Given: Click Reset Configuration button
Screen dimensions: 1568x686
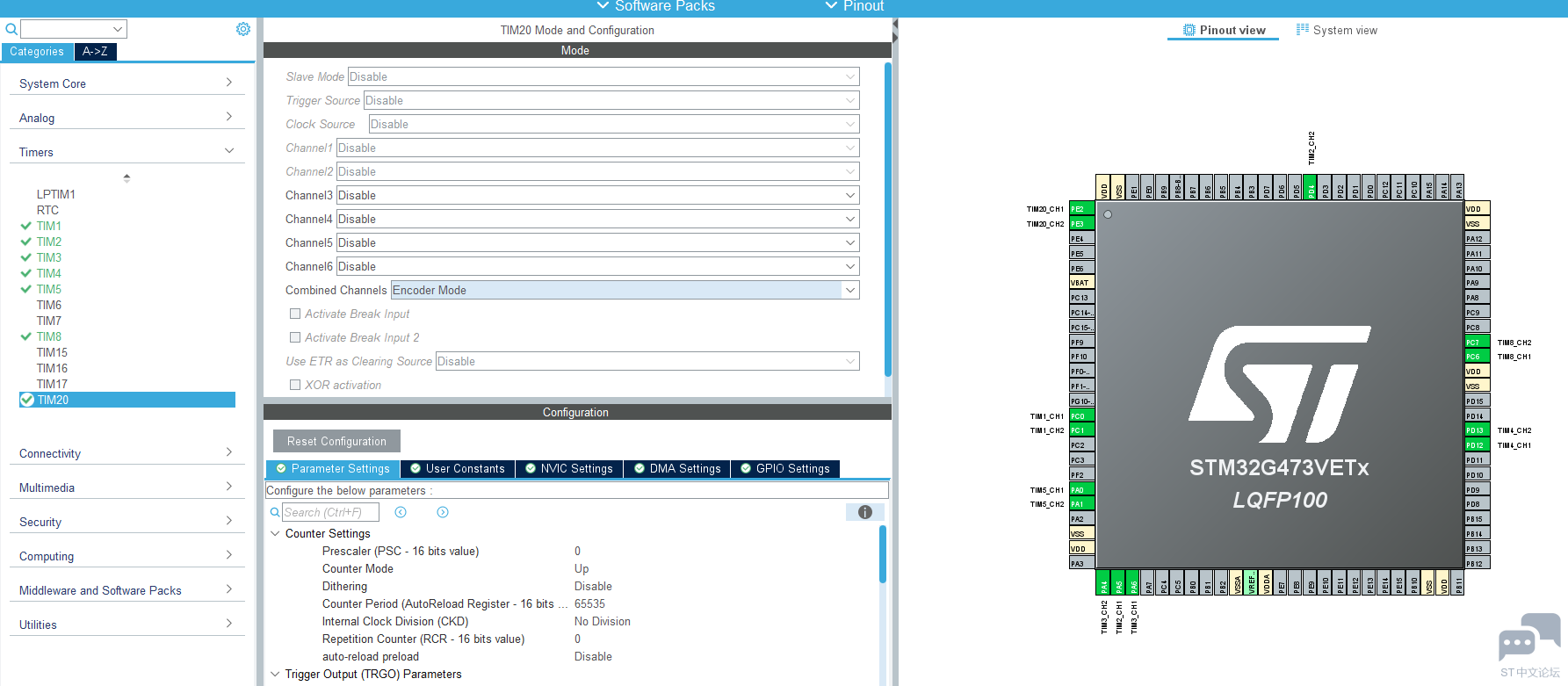Looking at the screenshot, I should click(336, 441).
